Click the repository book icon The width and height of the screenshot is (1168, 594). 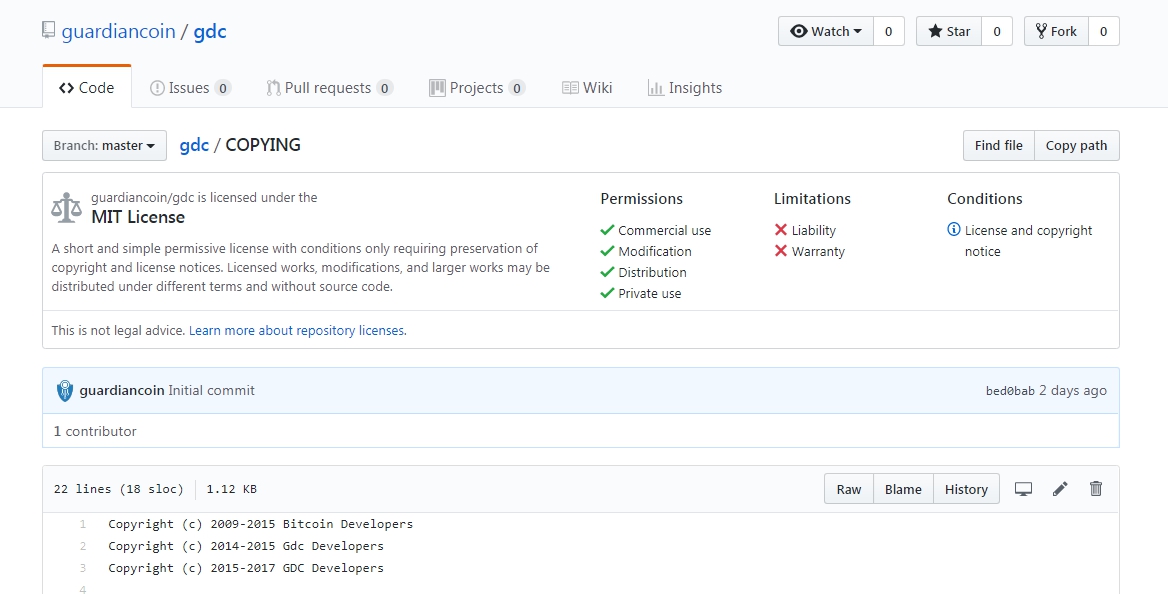click(48, 30)
